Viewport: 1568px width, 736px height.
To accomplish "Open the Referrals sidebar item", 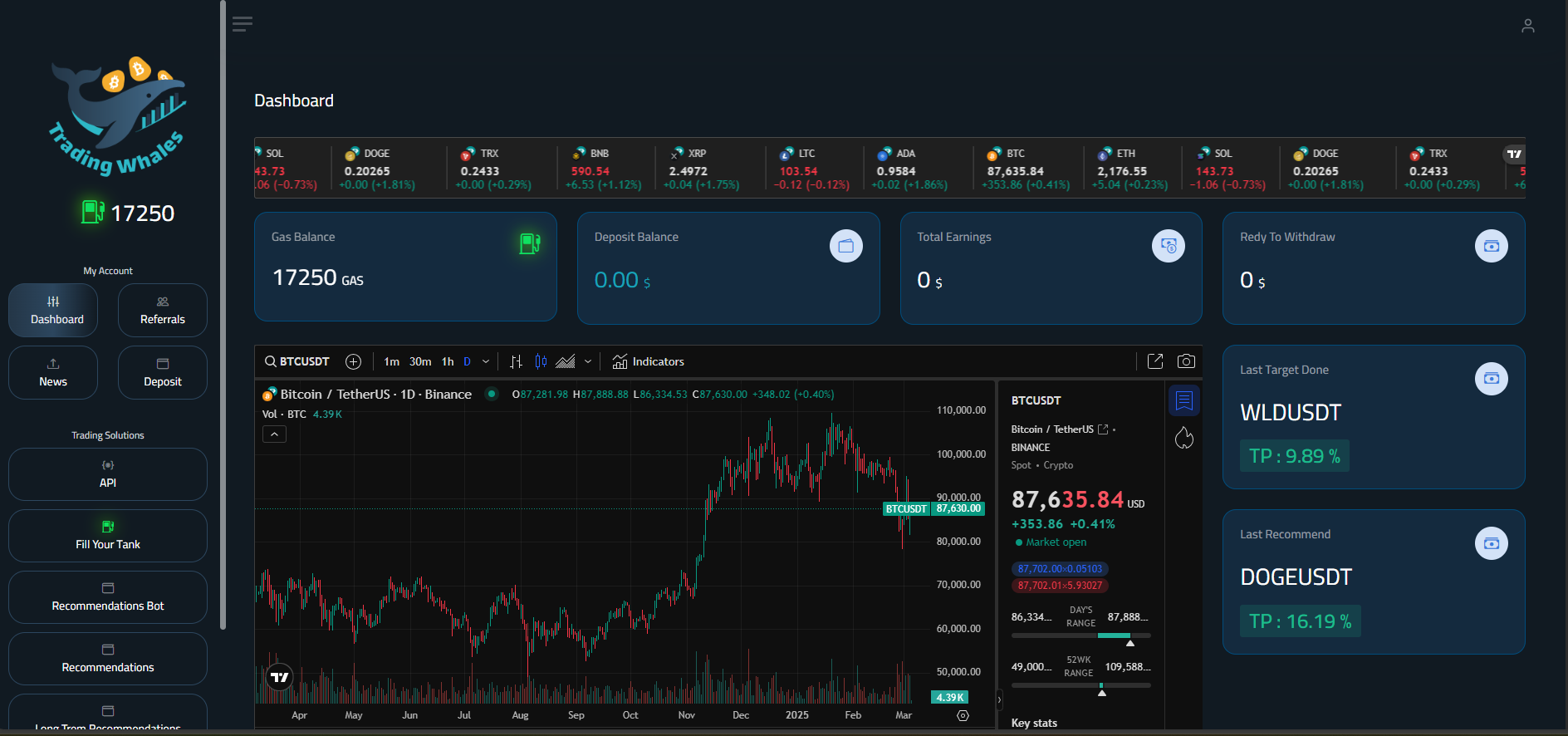I will 163,310.
